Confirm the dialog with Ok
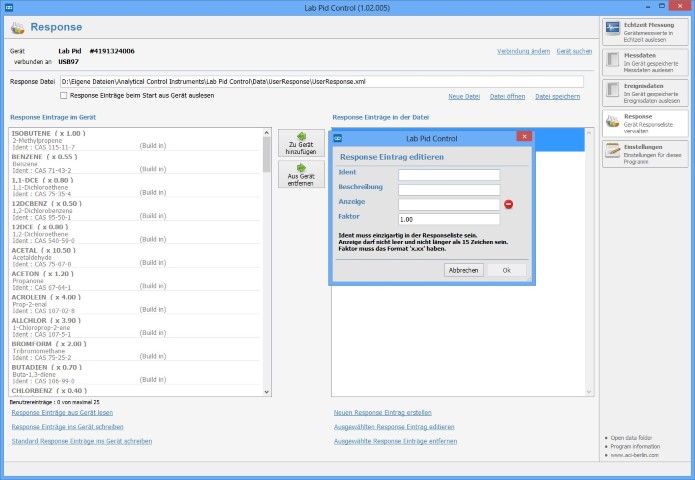 [506, 270]
